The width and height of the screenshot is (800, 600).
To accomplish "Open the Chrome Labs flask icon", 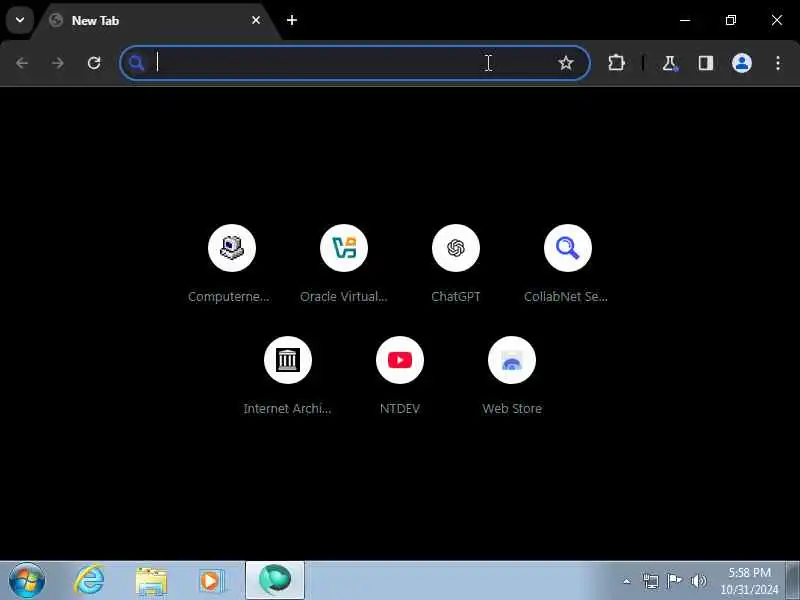I will click(670, 63).
